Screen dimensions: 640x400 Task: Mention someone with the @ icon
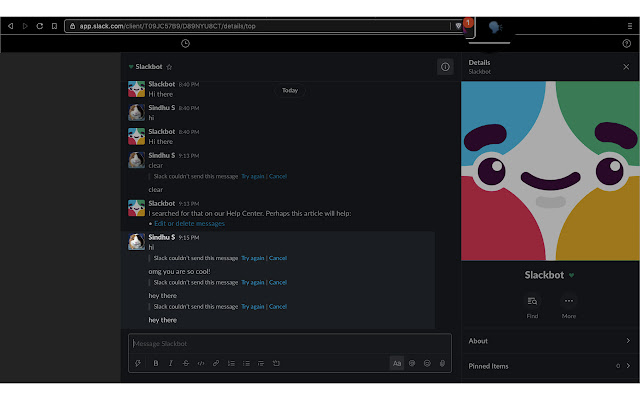412,363
